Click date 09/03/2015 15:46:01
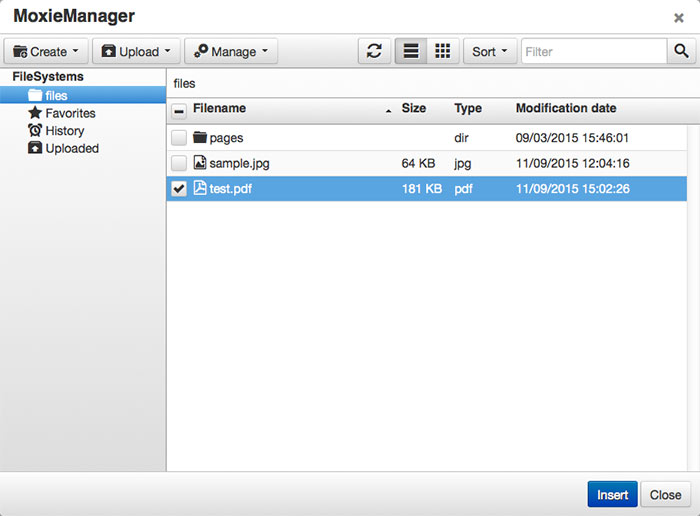Screen dimensions: 700x516 coord(572,137)
